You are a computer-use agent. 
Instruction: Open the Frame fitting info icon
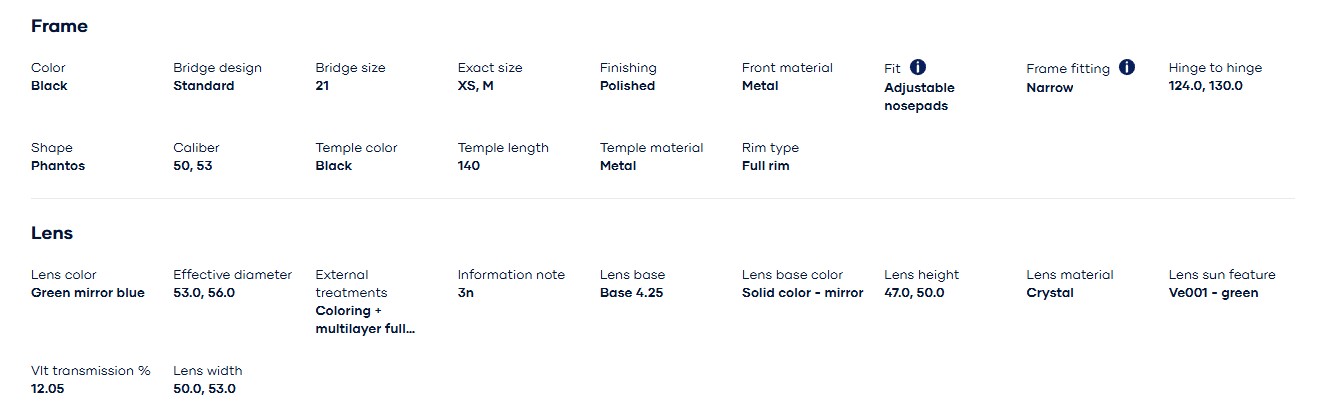click(1127, 67)
